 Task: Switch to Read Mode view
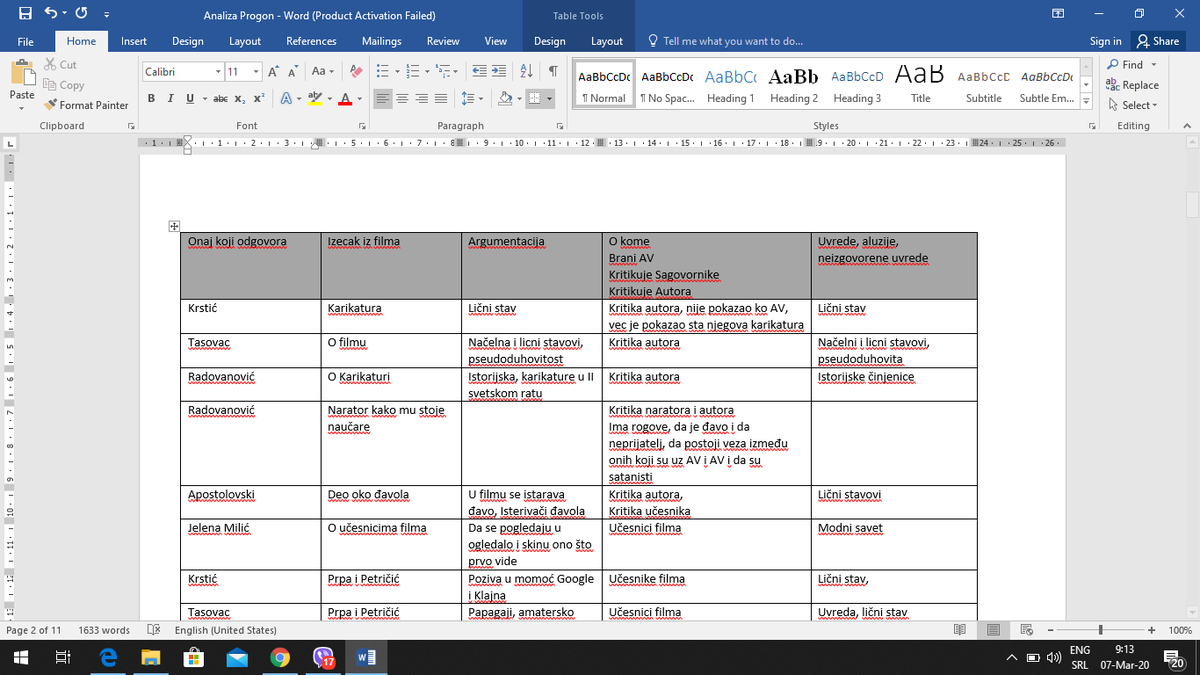click(x=960, y=630)
